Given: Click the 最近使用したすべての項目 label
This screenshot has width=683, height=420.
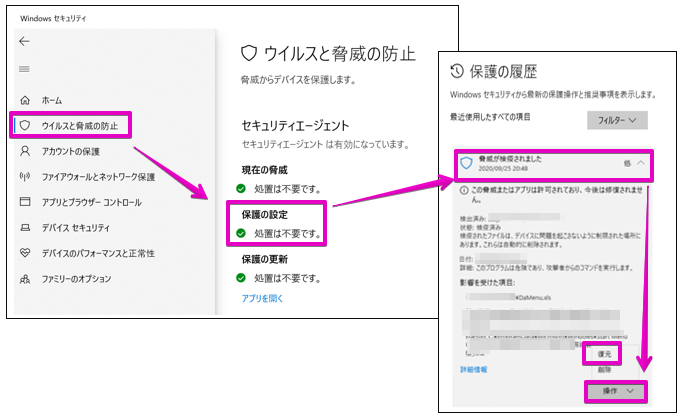Looking at the screenshot, I should 490,117.
